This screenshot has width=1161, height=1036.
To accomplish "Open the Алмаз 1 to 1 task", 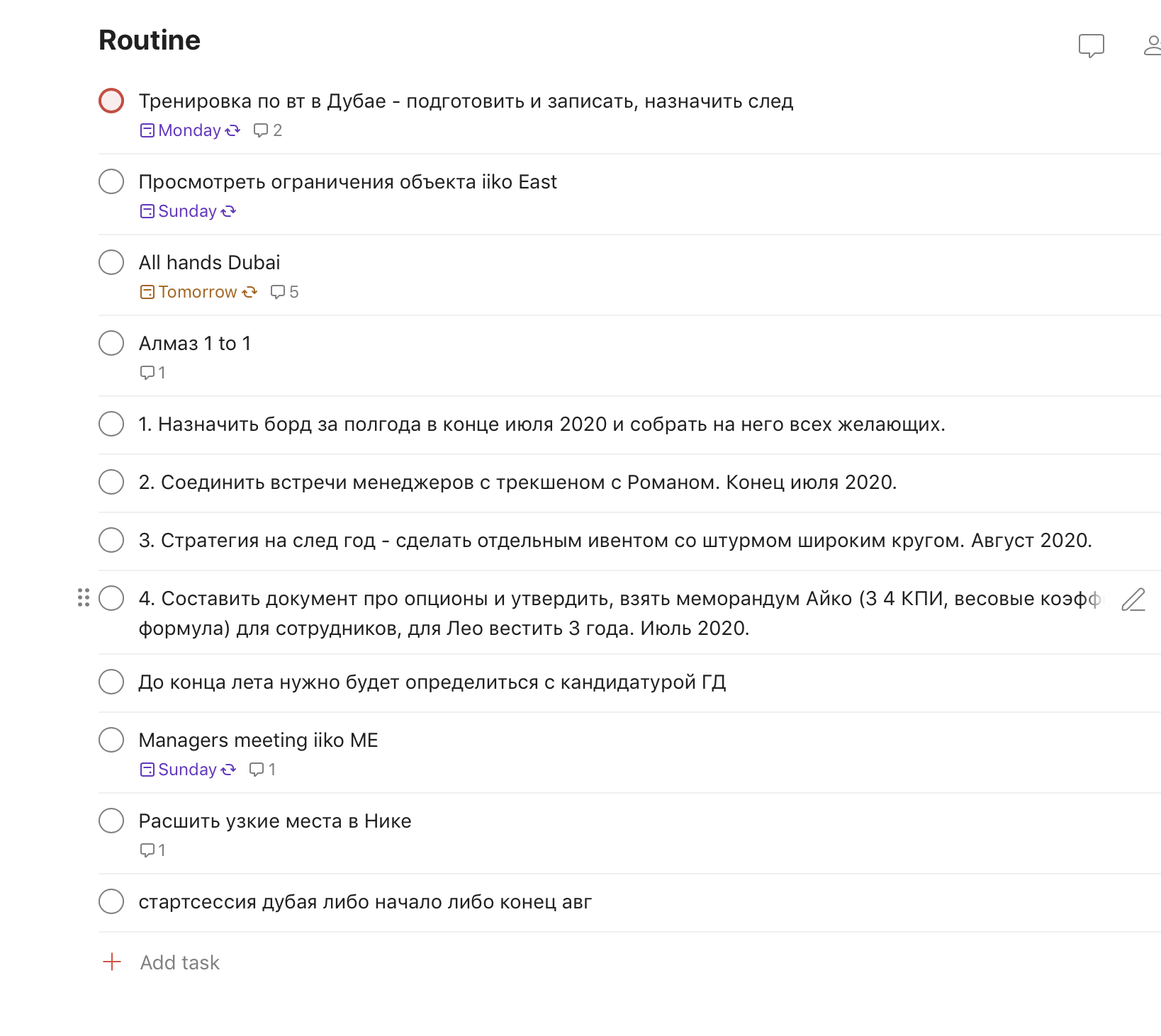I will click(195, 344).
